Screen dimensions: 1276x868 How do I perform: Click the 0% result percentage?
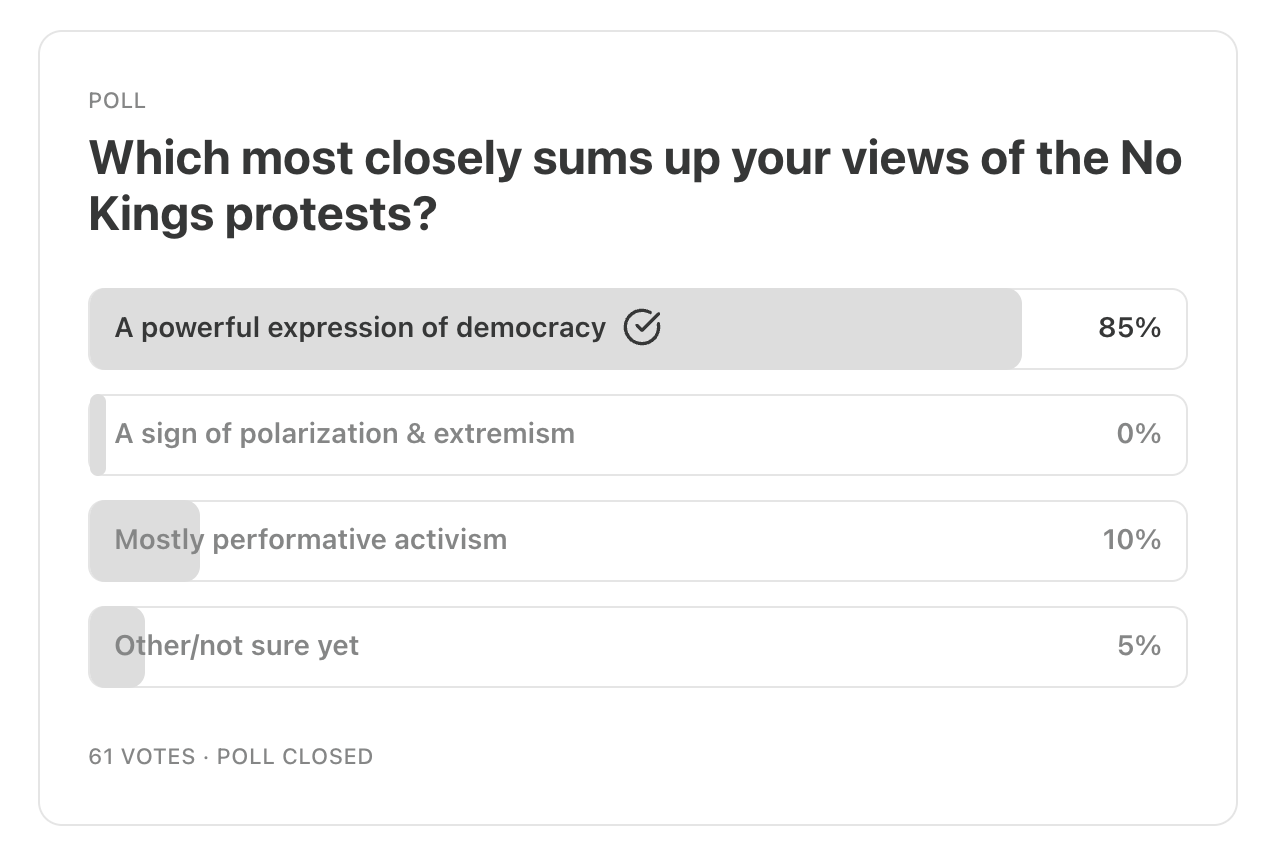pyautogui.click(x=1138, y=434)
